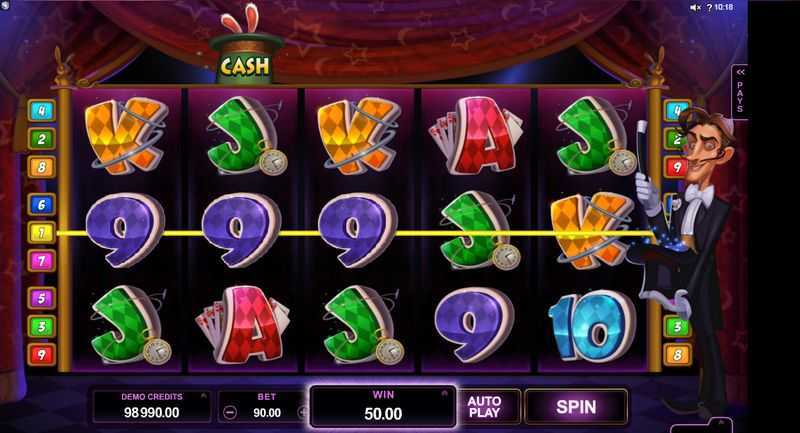The image size is (800, 433).
Task: Select payline 4 marker on left
Action: tap(42, 111)
